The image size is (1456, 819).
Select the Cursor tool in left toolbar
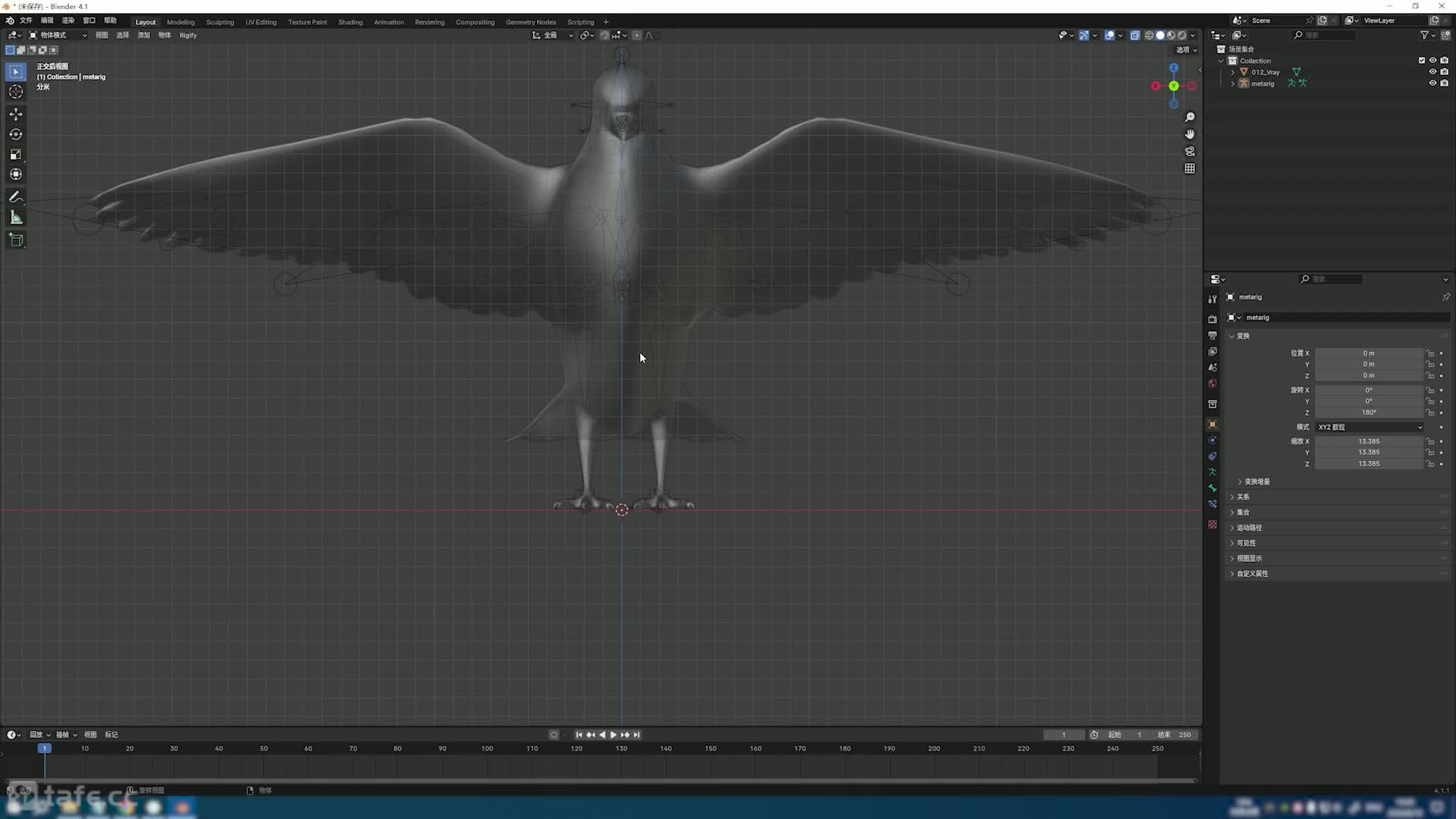(x=16, y=92)
